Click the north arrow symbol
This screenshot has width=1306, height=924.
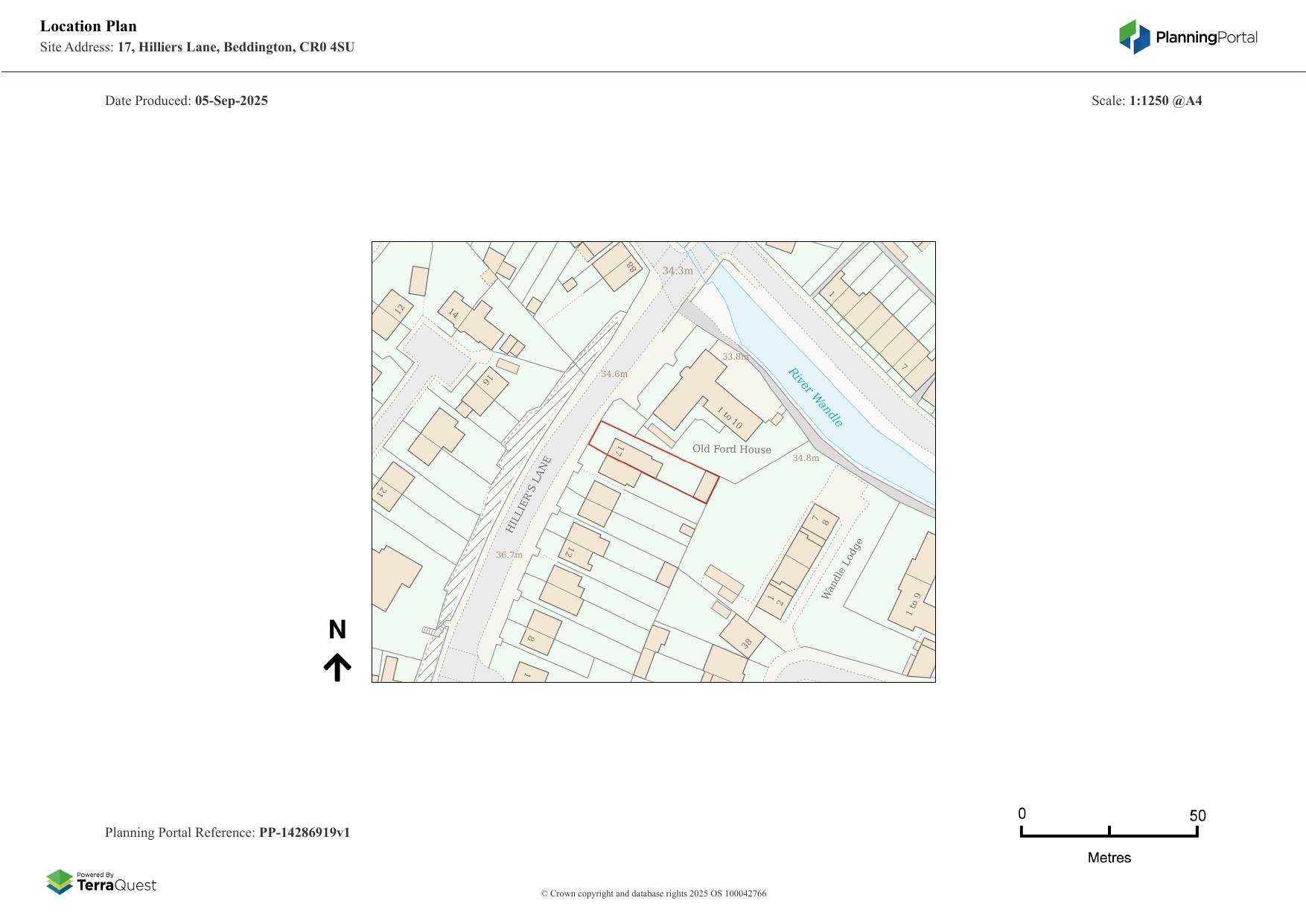337,668
